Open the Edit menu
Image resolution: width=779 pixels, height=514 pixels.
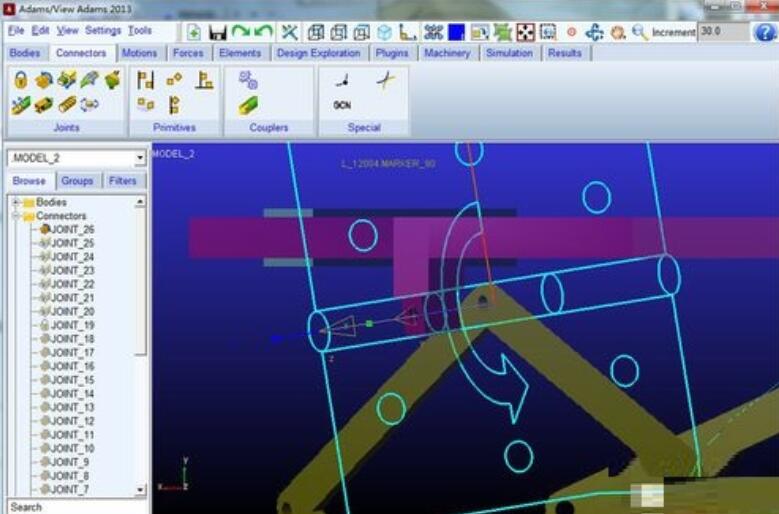pyautogui.click(x=40, y=31)
